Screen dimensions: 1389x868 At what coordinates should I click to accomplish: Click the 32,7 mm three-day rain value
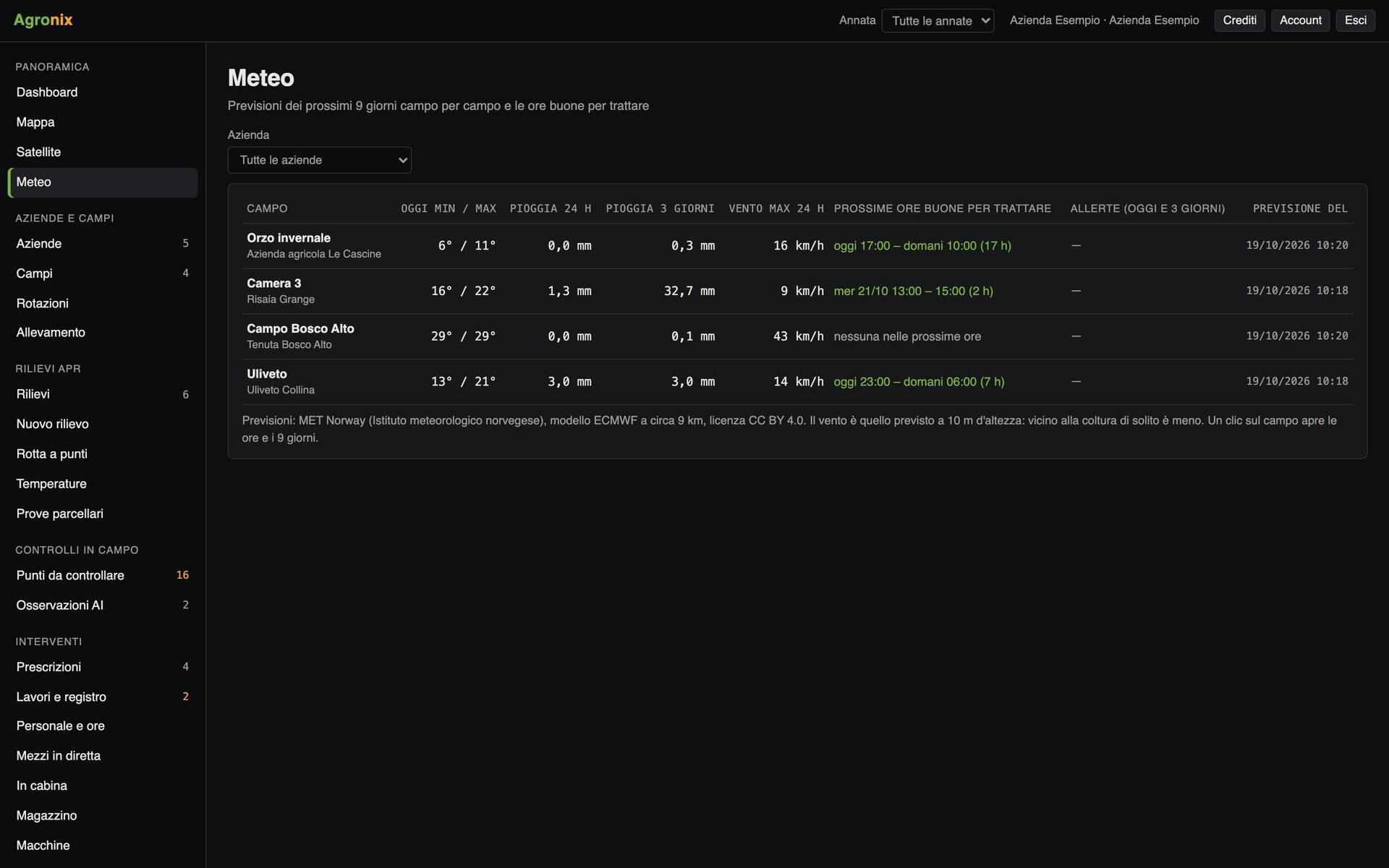(x=689, y=292)
